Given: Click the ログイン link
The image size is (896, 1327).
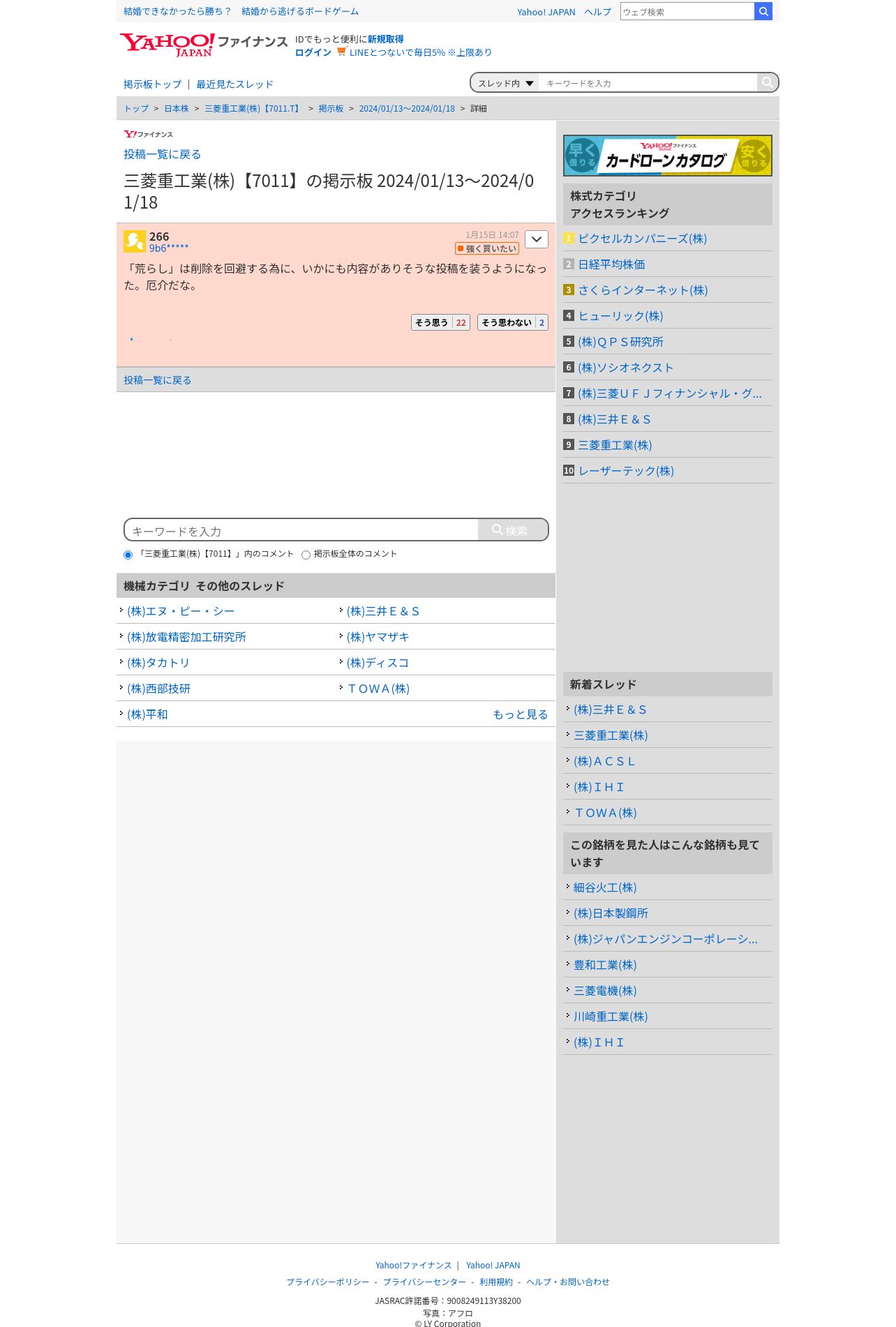Looking at the screenshot, I should pyautogui.click(x=313, y=52).
